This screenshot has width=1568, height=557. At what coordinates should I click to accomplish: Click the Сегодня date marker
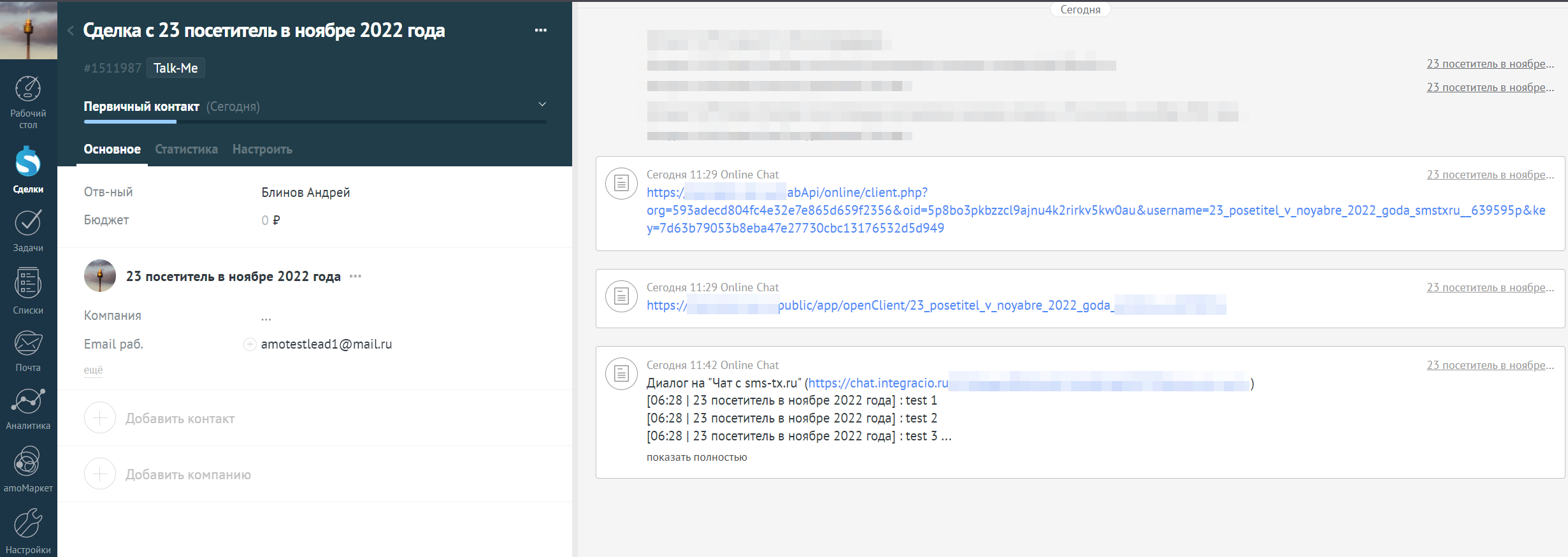coord(1081,10)
